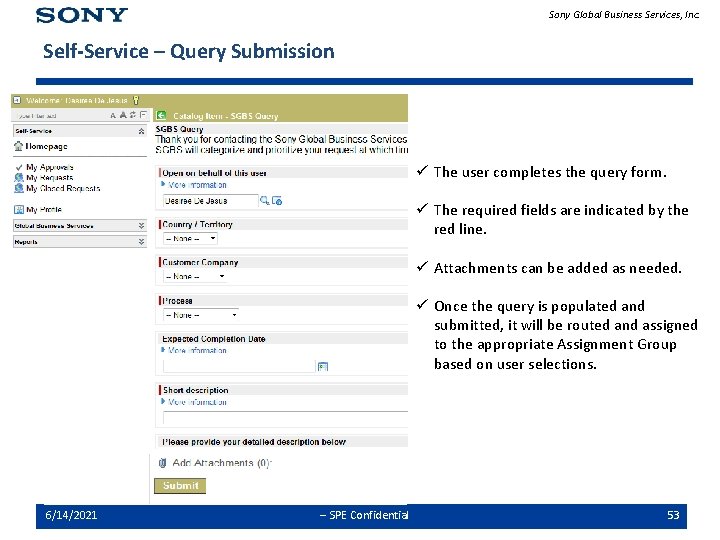
Task: Open the Customer Company dropdown
Action: coord(195,276)
